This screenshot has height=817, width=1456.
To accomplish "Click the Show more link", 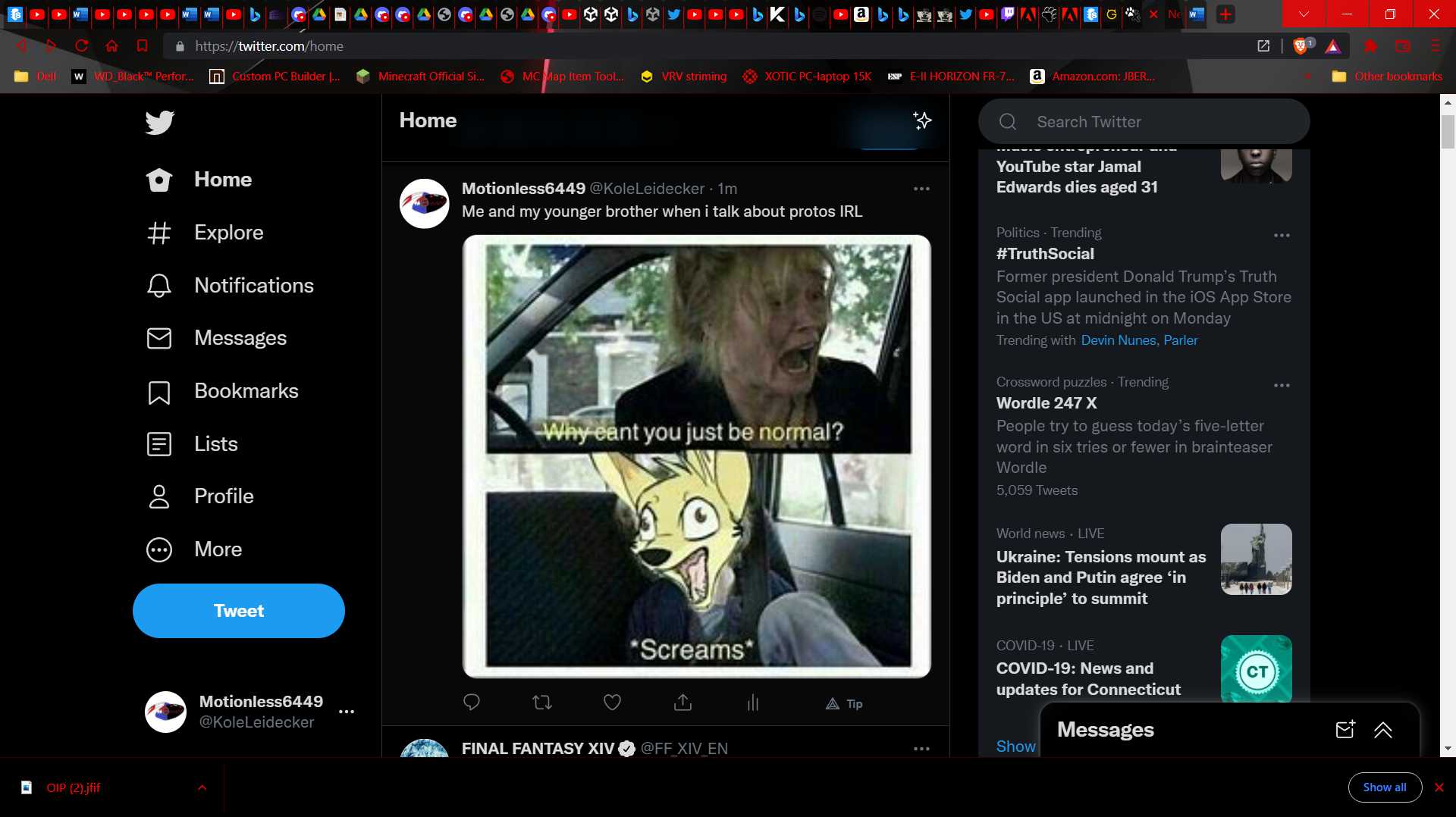I will (1016, 747).
